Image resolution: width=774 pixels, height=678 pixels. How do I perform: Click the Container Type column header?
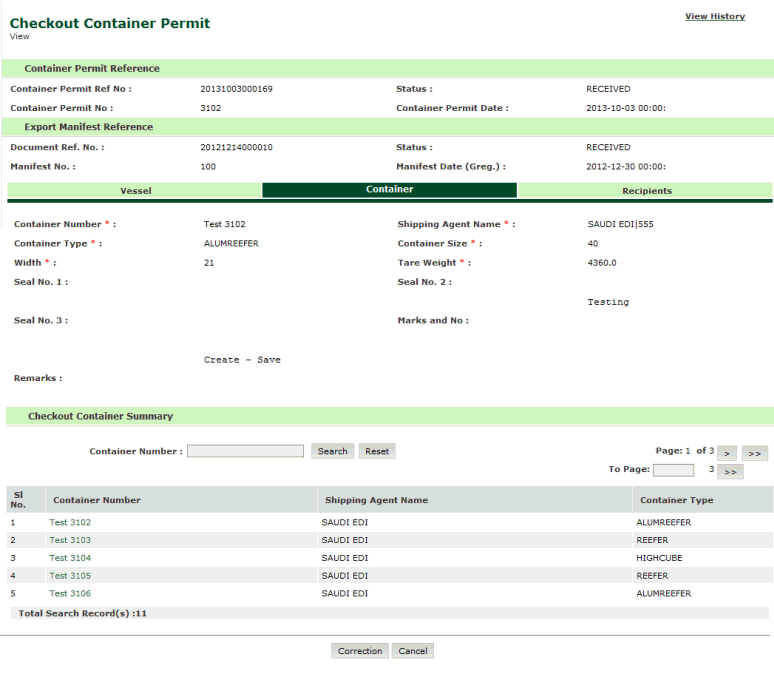tap(676, 500)
